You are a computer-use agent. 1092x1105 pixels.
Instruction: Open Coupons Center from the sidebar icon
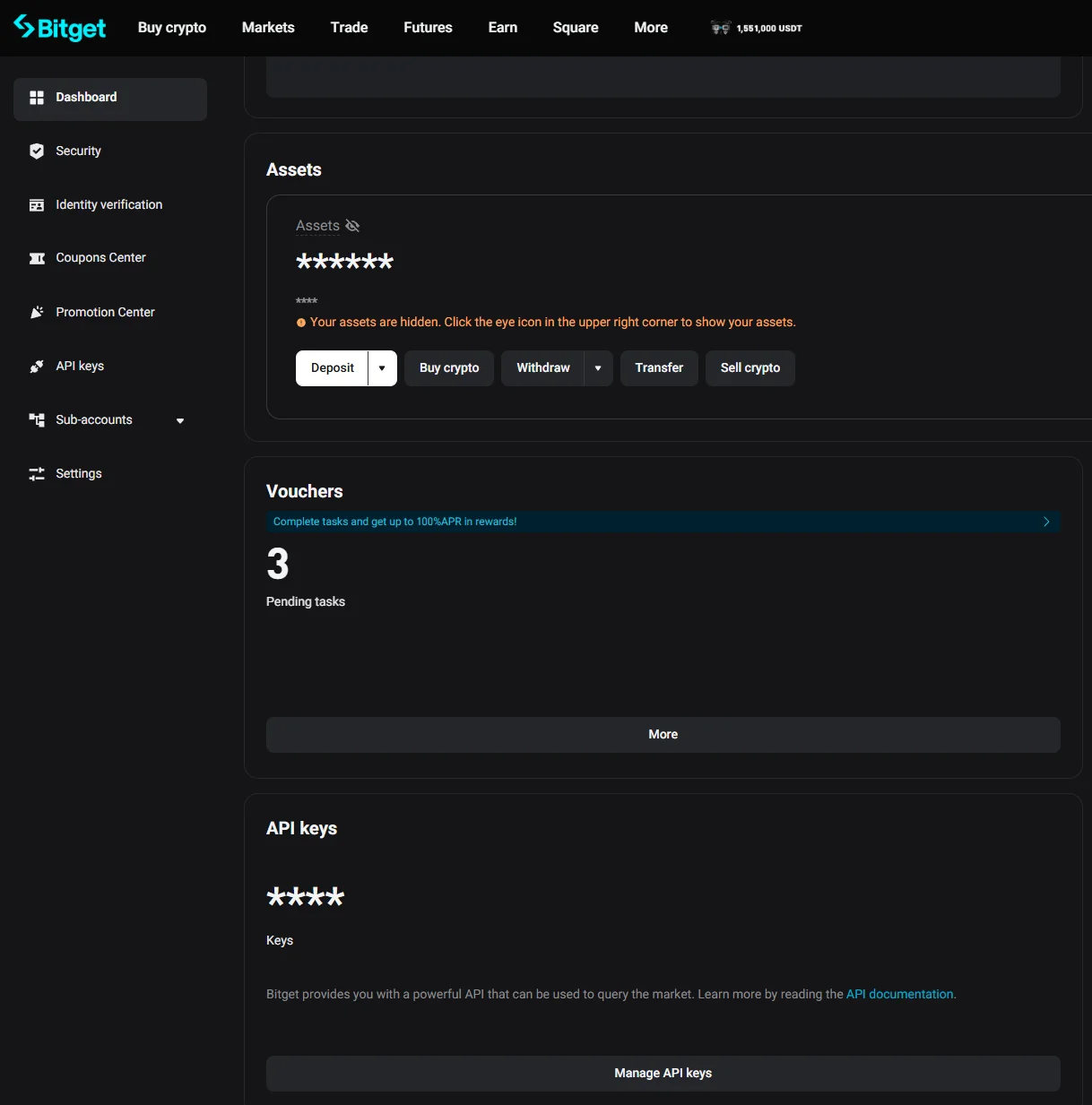tap(37, 258)
